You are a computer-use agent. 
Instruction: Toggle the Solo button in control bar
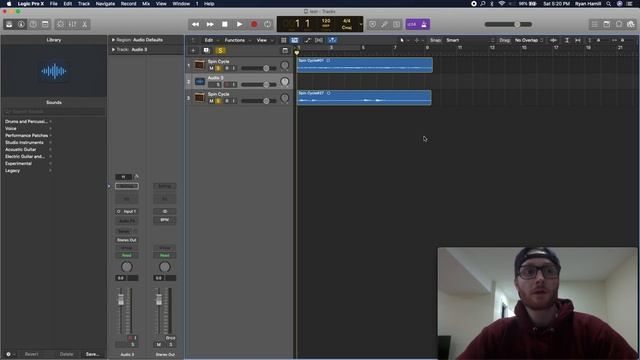pos(396,24)
